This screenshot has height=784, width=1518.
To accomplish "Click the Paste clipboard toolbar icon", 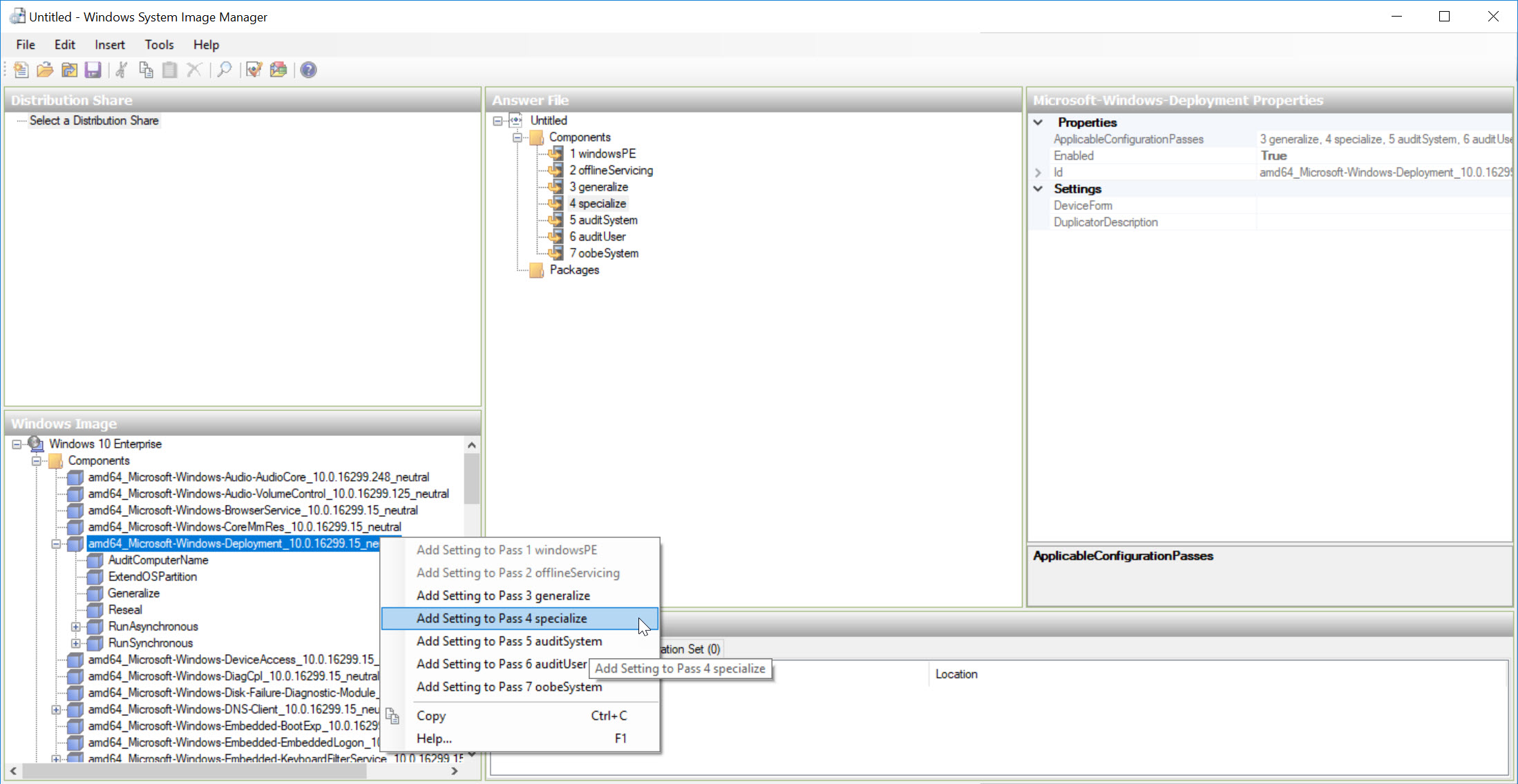I will tap(170, 70).
